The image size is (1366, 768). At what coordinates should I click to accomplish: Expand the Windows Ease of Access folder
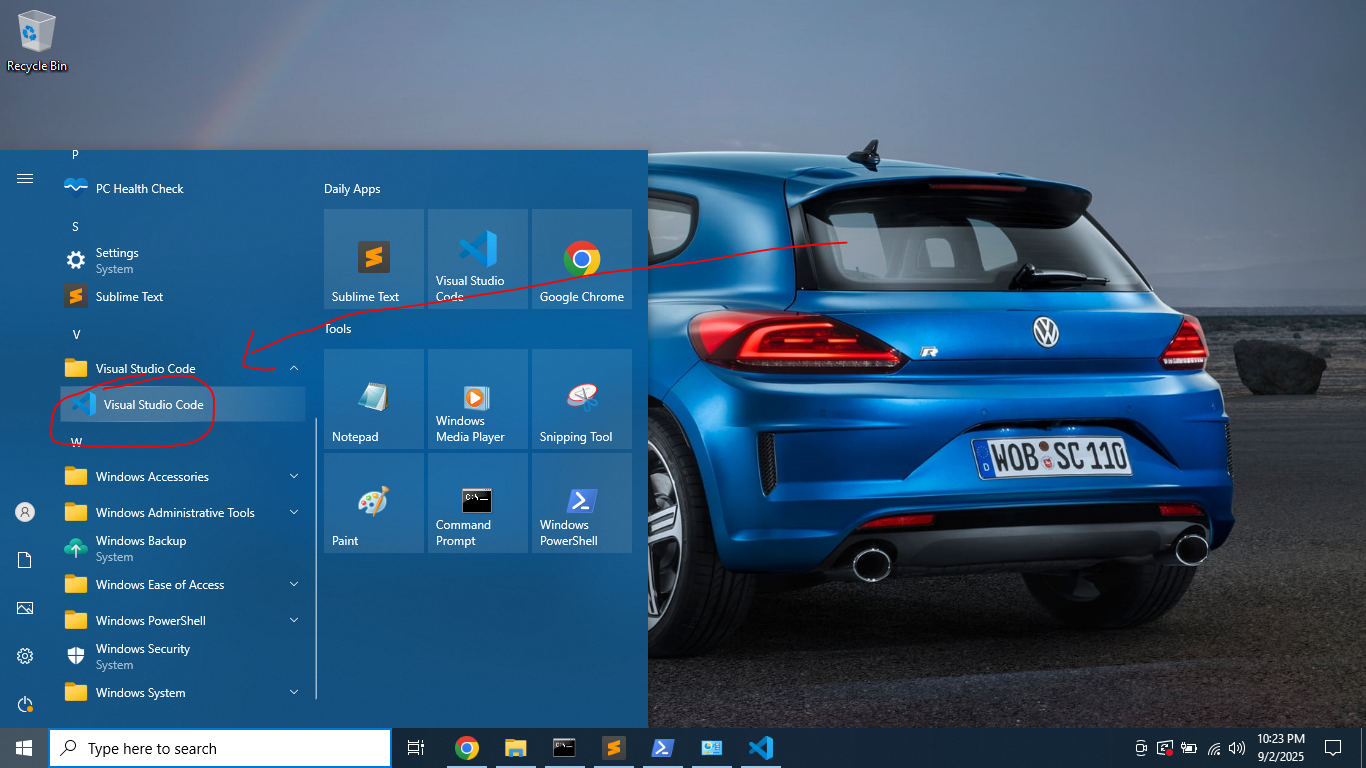[x=294, y=585]
